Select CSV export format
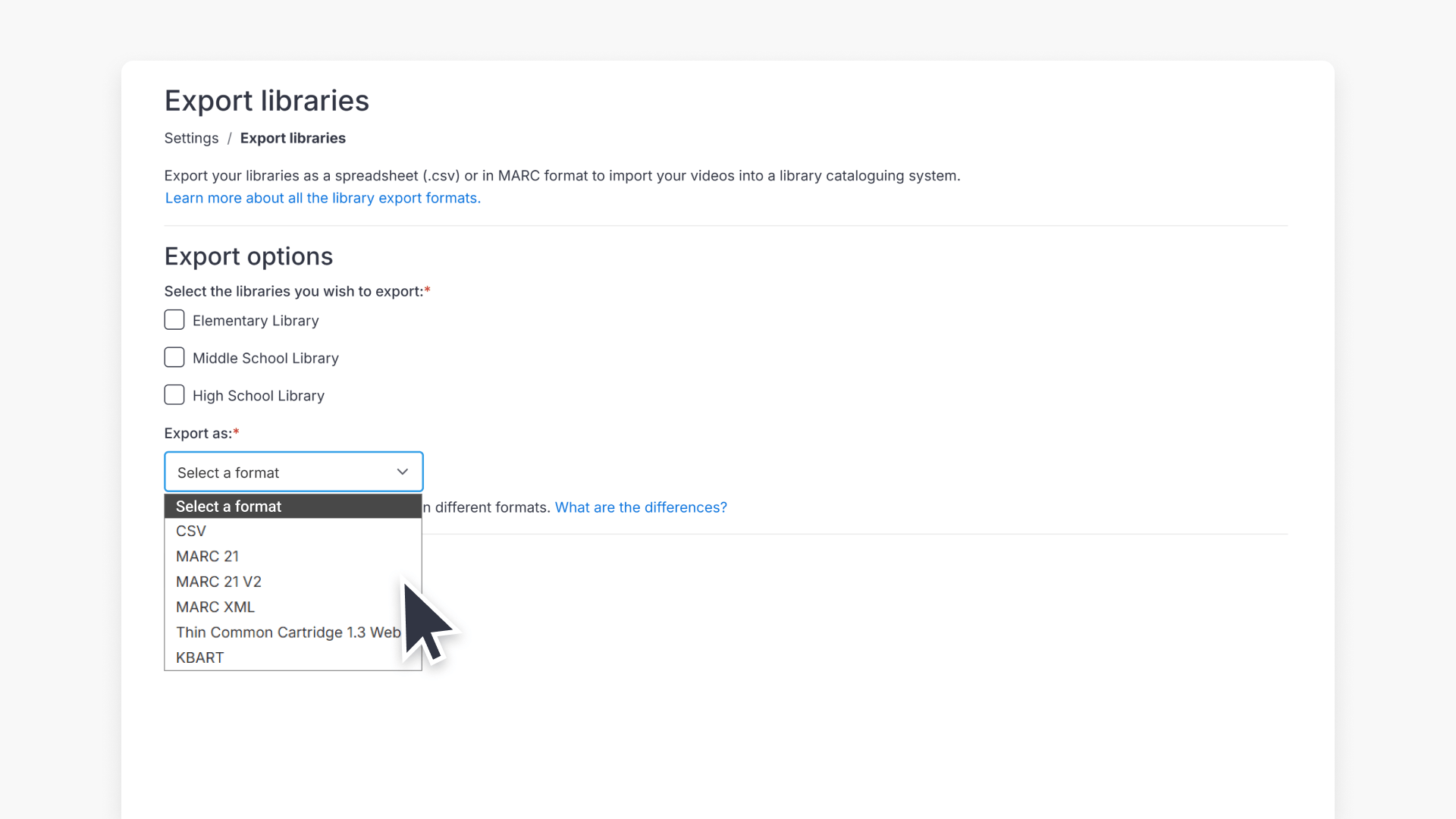1456x819 pixels. click(x=191, y=531)
